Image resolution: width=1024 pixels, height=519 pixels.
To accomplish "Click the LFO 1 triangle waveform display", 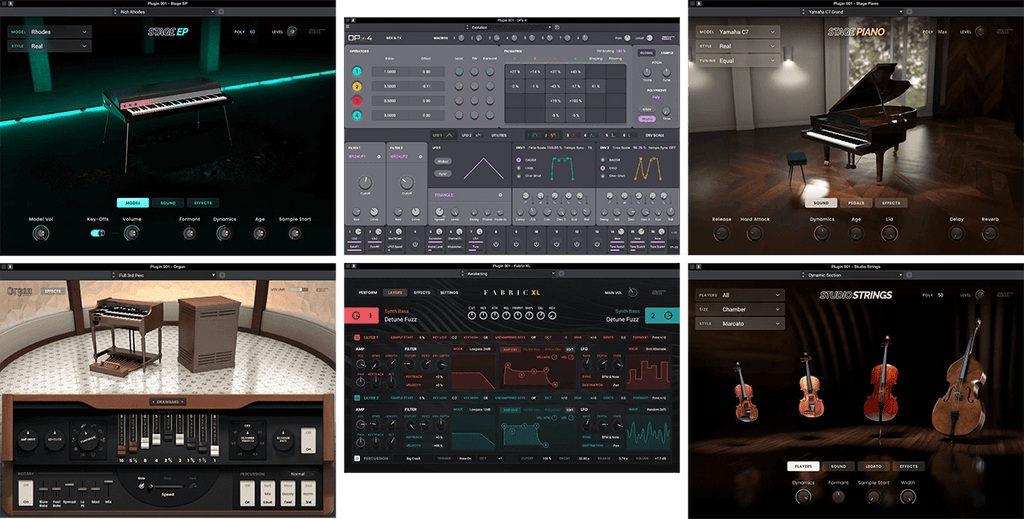I will click(x=483, y=168).
